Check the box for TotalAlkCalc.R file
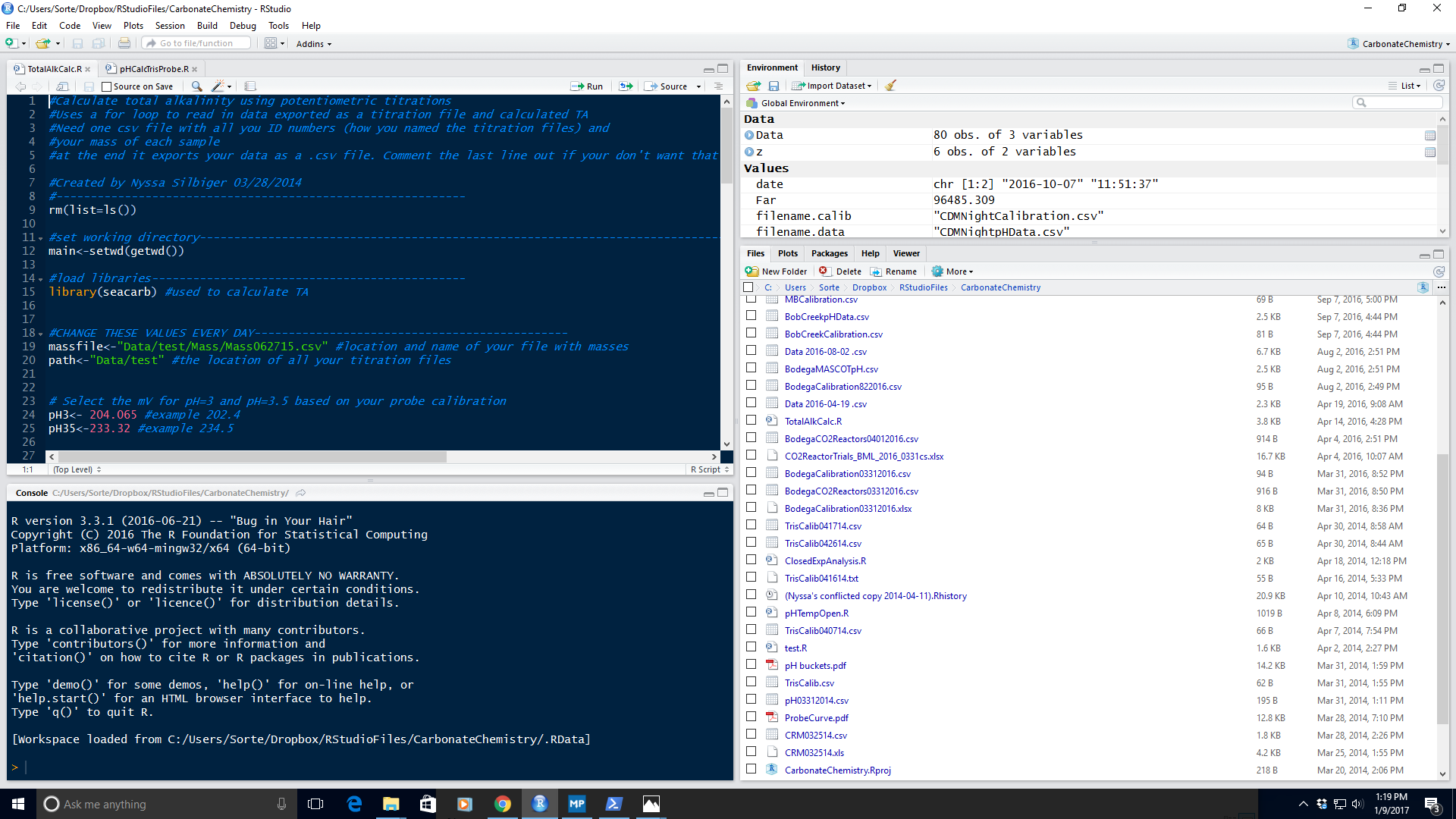This screenshot has width=1456, height=819. coord(751,421)
